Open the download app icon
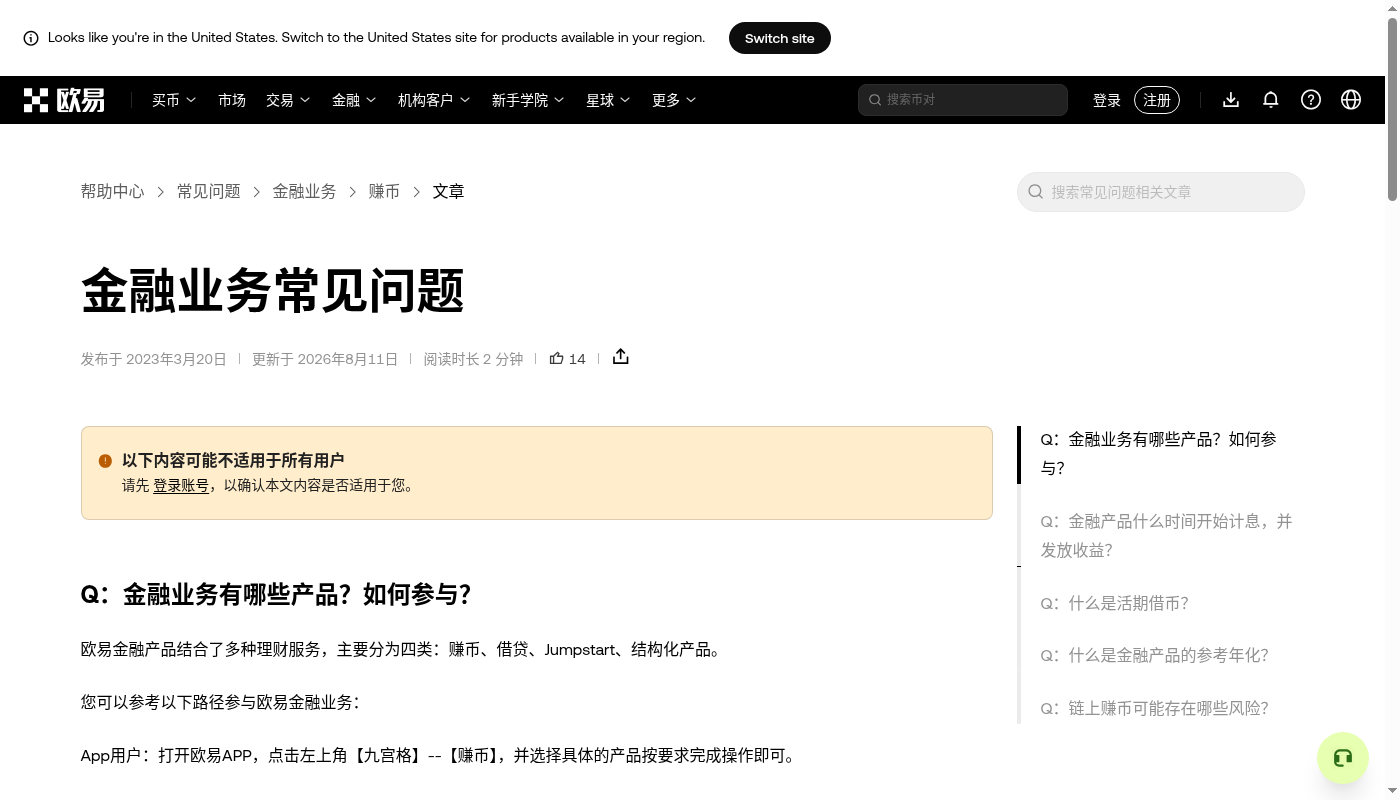1400x800 pixels. (1231, 100)
